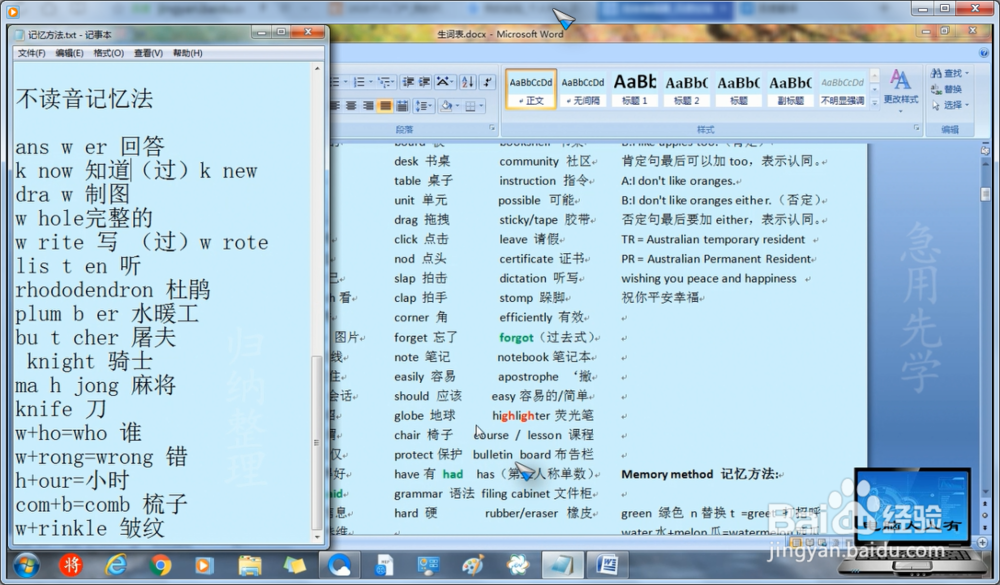Click the A-Z sort icon in Word
The height and width of the screenshot is (585, 1000).
click(x=468, y=82)
